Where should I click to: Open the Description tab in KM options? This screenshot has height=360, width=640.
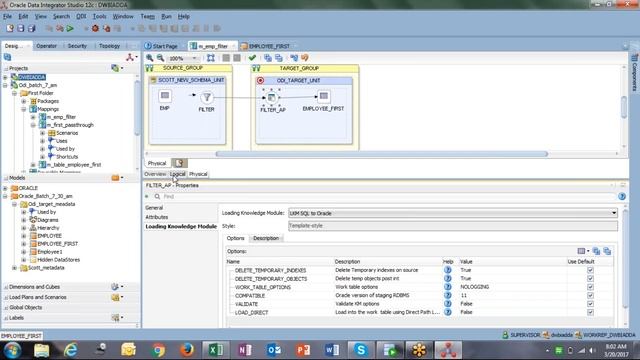click(266, 238)
